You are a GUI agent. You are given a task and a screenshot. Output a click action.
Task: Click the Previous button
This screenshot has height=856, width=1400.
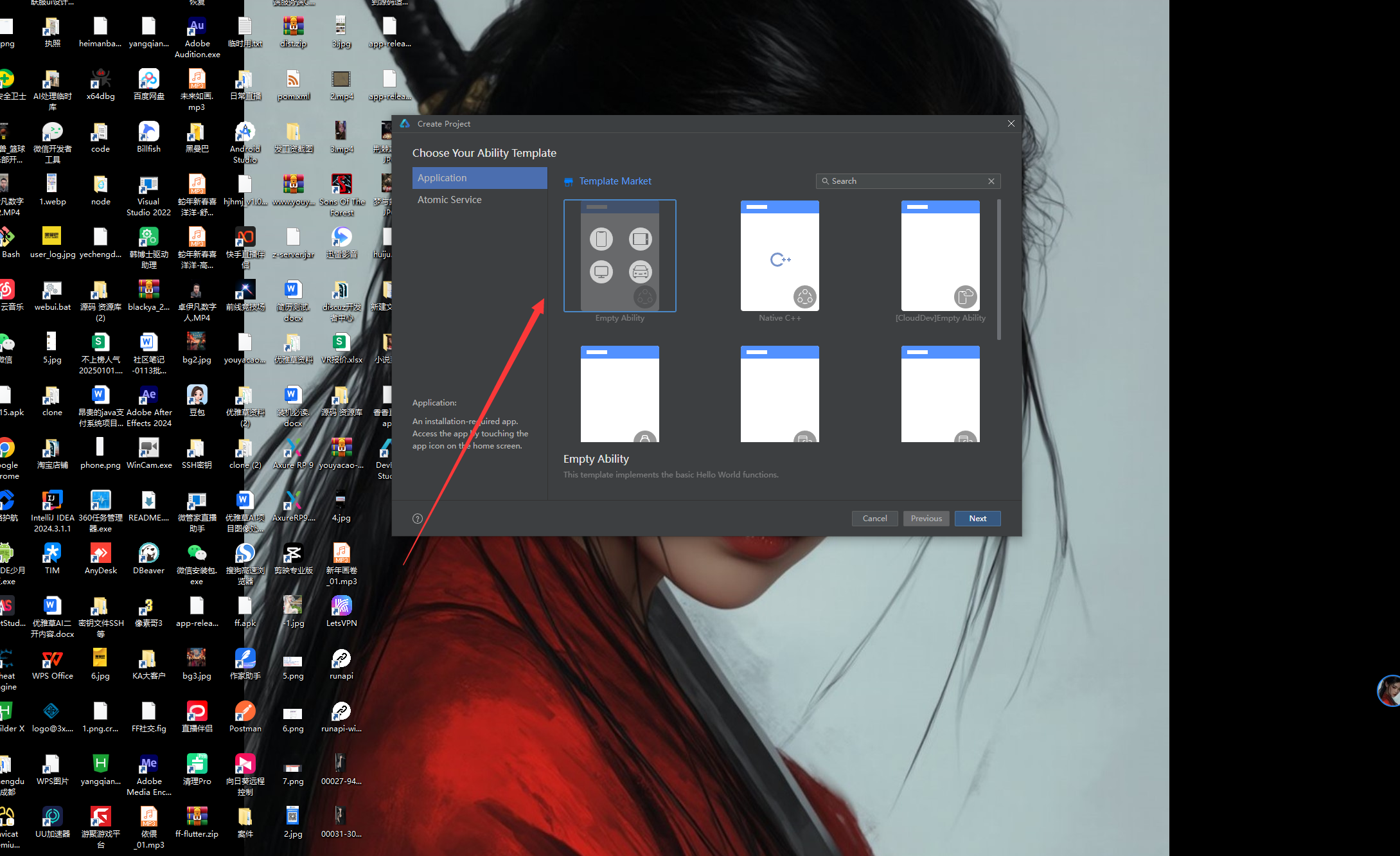(x=926, y=518)
